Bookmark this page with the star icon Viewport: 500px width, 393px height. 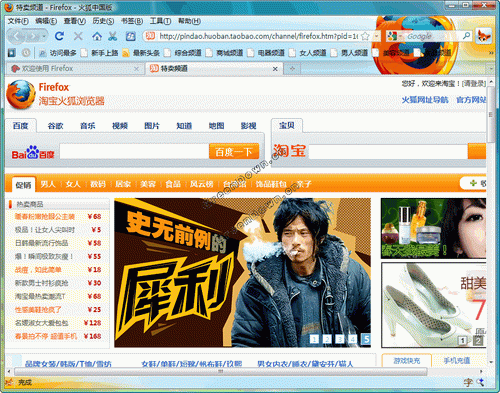click(x=365, y=36)
